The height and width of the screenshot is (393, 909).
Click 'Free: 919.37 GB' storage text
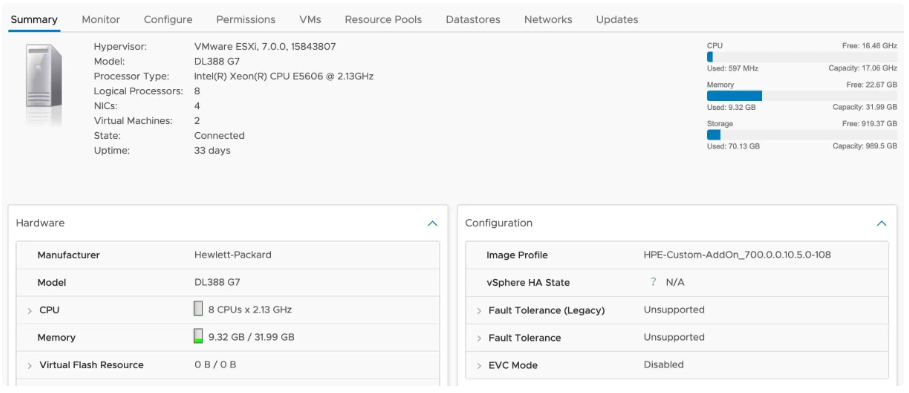pos(870,123)
